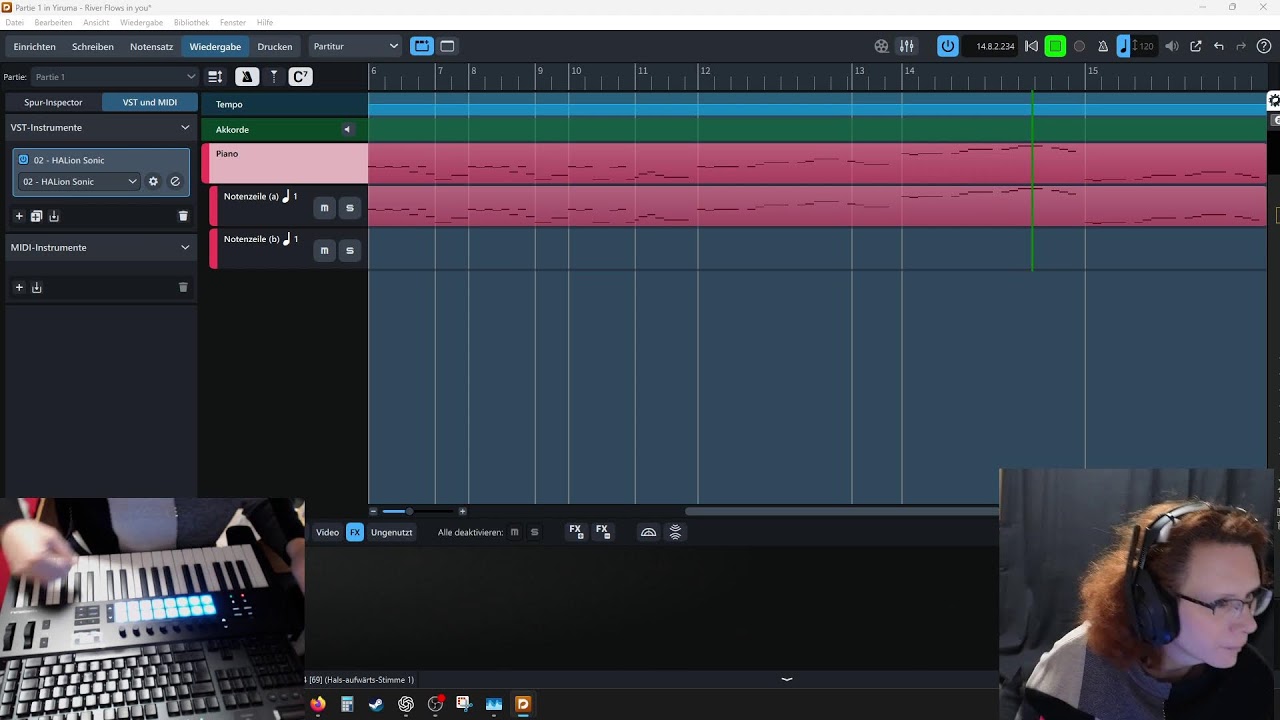Open the Datei menu
The width and height of the screenshot is (1280, 720).
(x=14, y=22)
